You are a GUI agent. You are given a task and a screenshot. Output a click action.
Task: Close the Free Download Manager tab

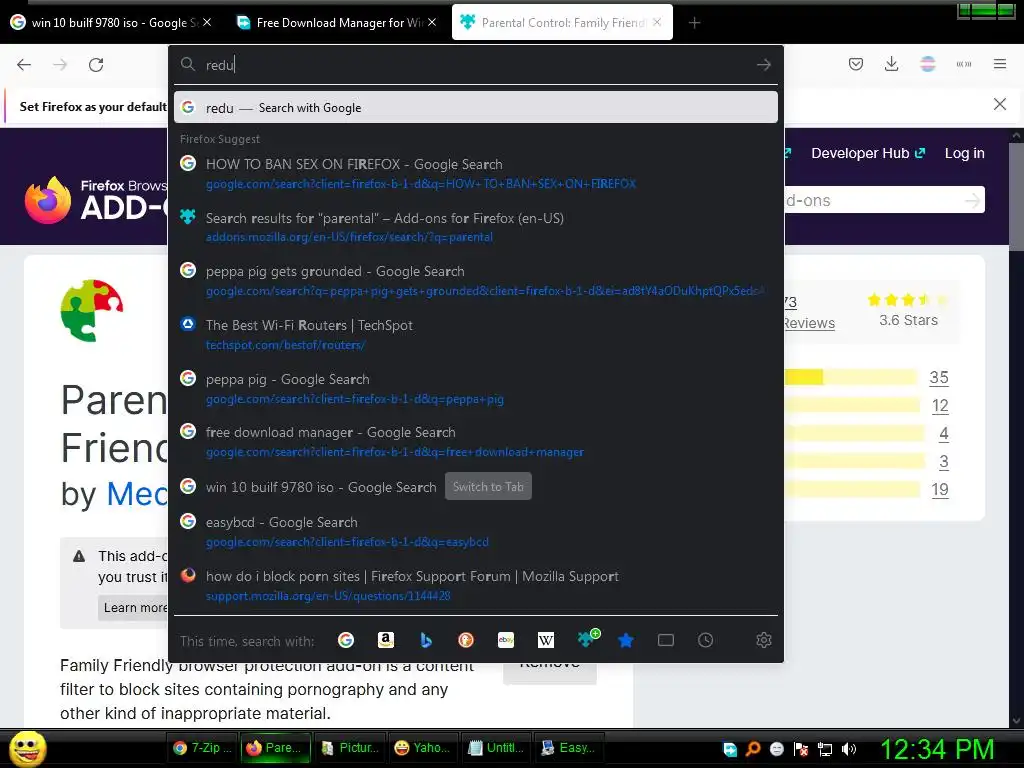[432, 22]
